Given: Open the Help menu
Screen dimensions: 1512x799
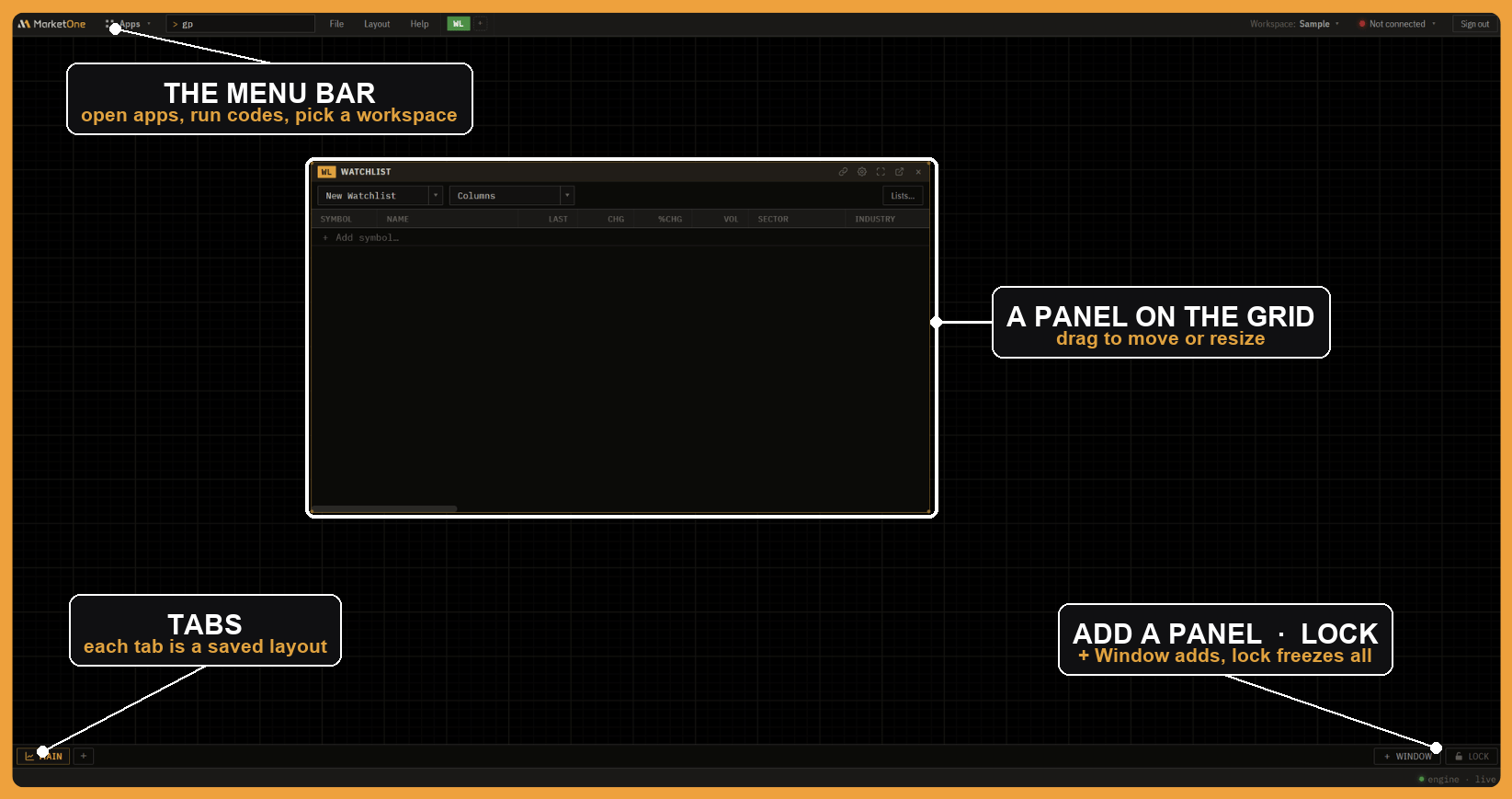Looking at the screenshot, I should [419, 24].
